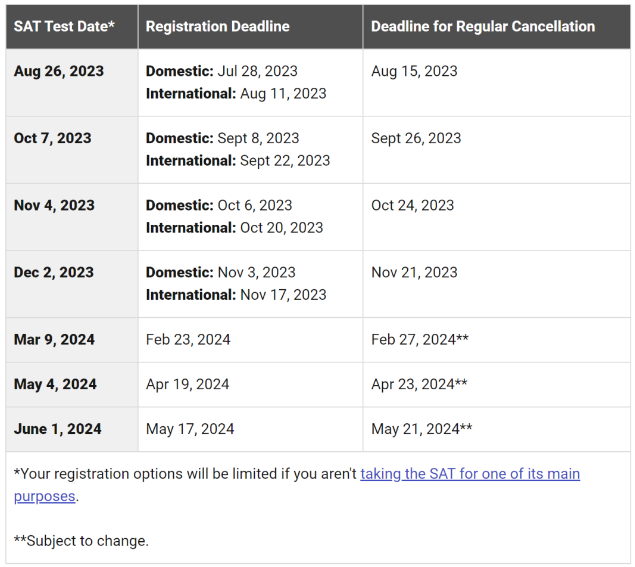
Task: Select International Sept 22, 2023 deadline text
Action: tap(238, 161)
